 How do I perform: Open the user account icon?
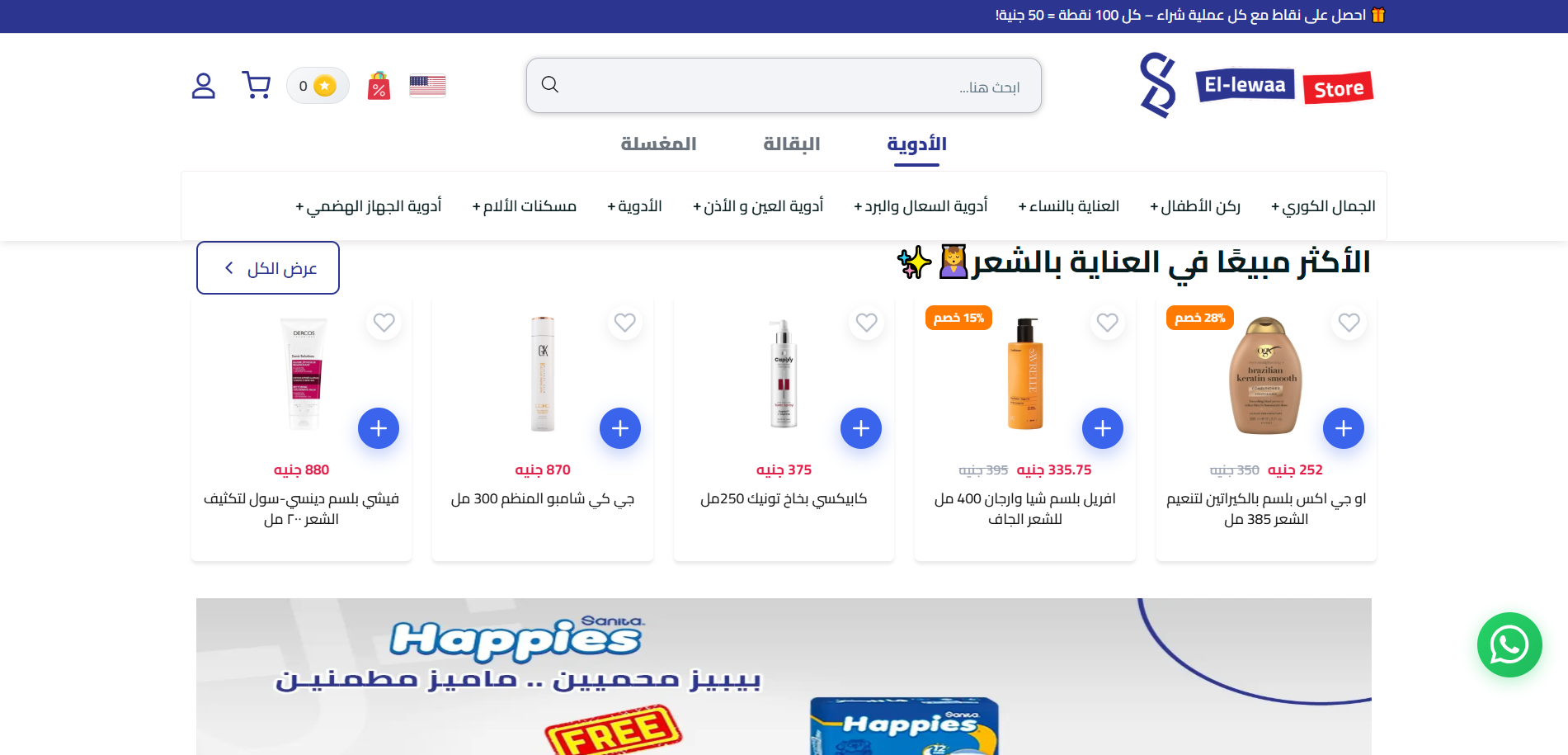203,86
